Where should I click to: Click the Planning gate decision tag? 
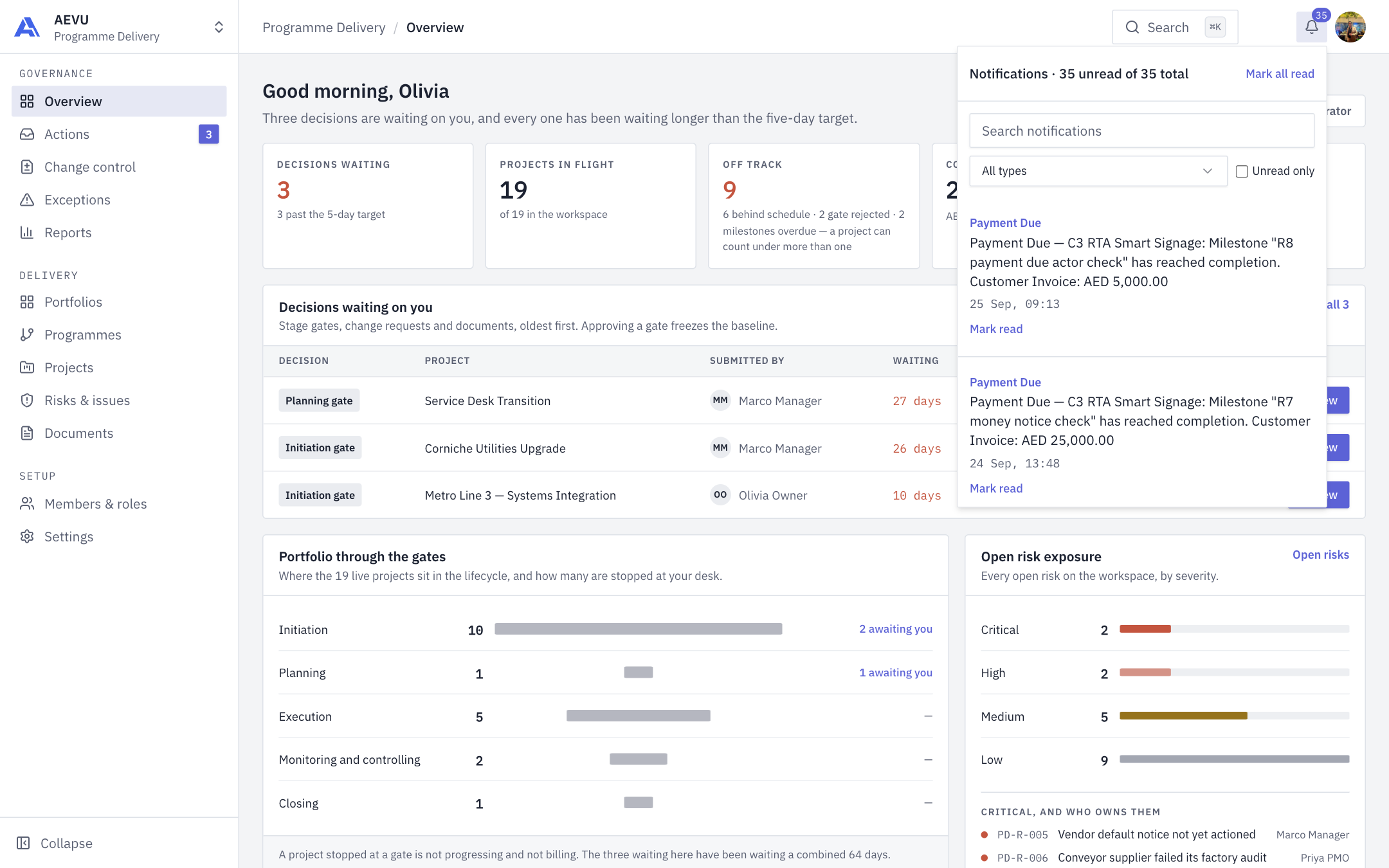pyautogui.click(x=319, y=401)
